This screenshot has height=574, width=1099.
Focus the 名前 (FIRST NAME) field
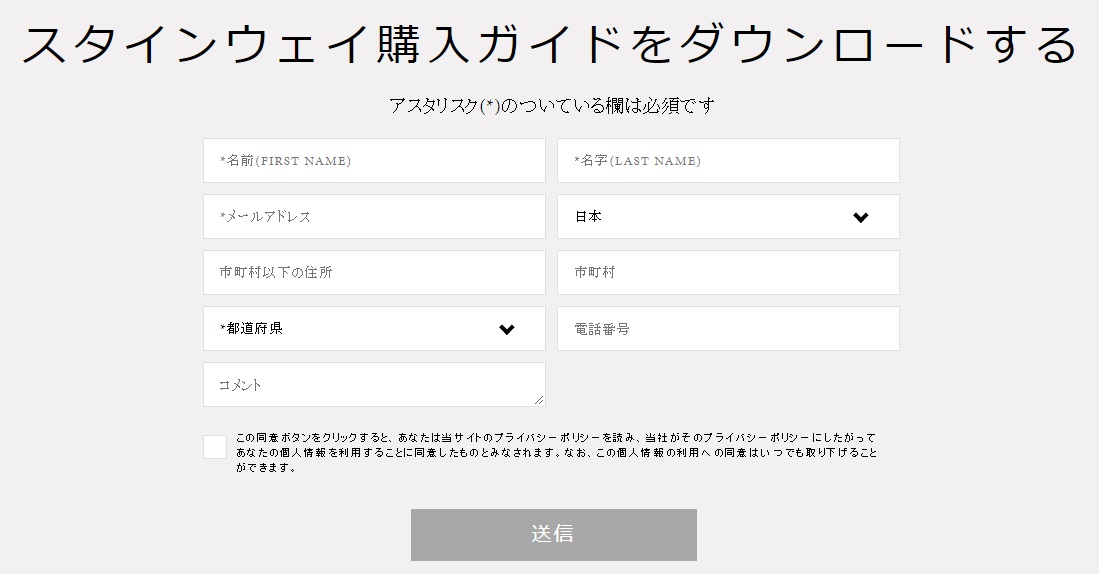point(374,161)
